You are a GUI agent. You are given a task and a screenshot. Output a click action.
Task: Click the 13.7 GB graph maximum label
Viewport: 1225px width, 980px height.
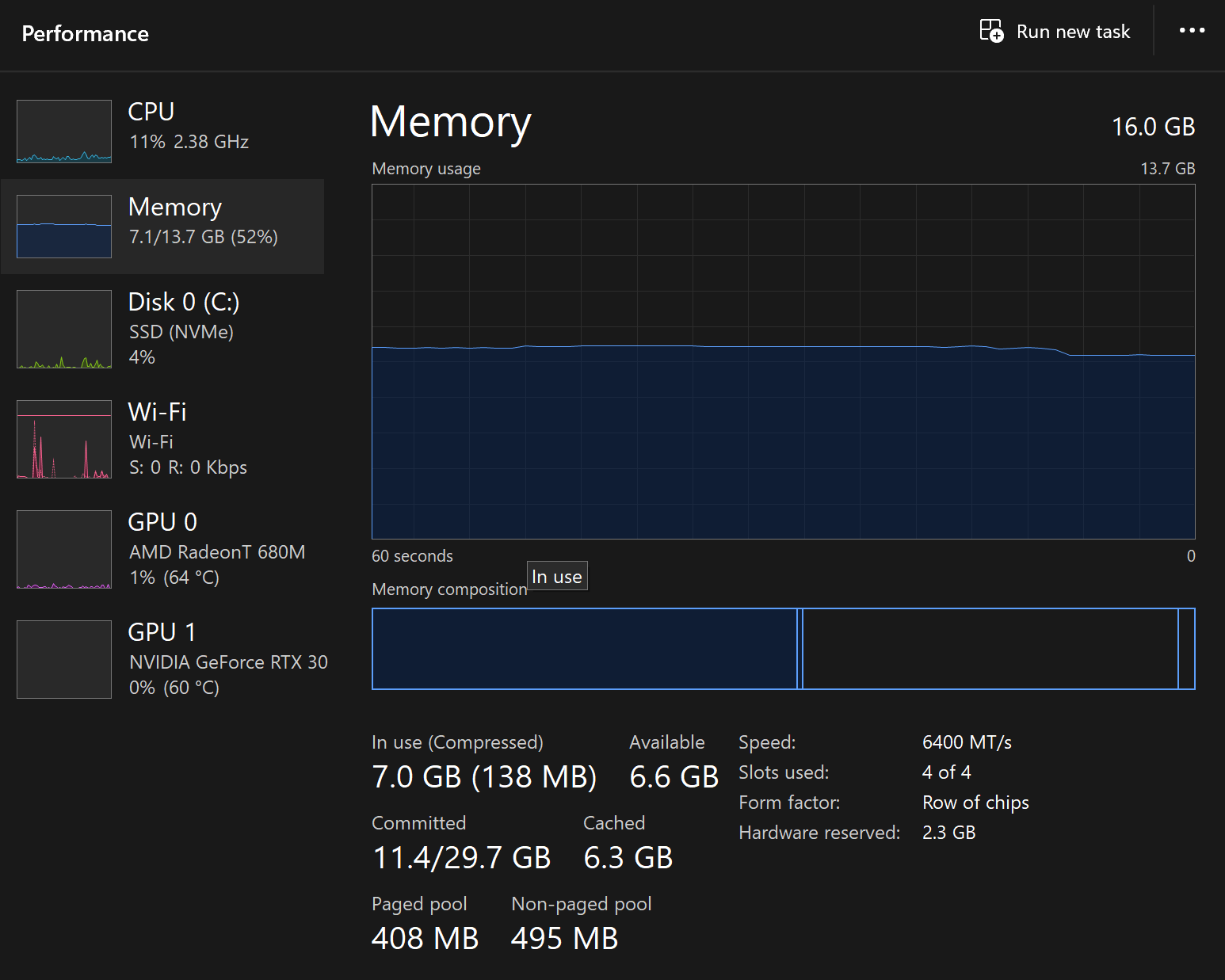click(x=1167, y=169)
